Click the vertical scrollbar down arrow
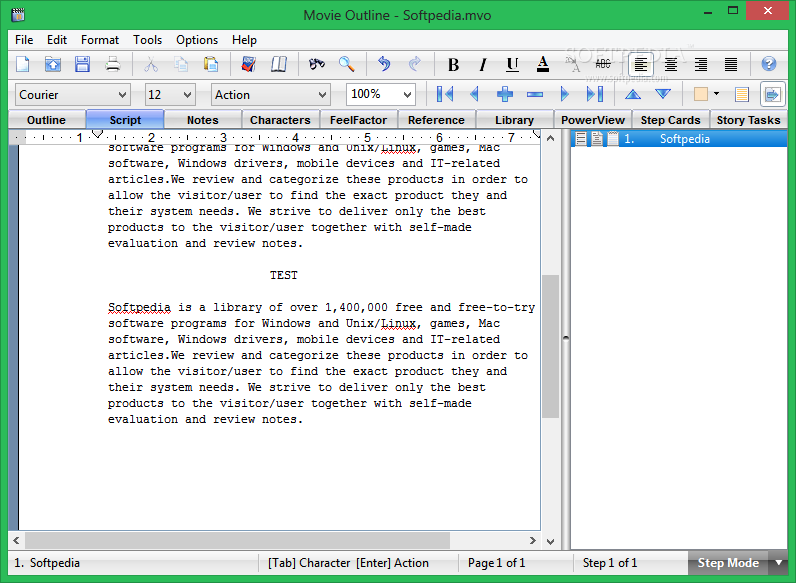 [550, 541]
